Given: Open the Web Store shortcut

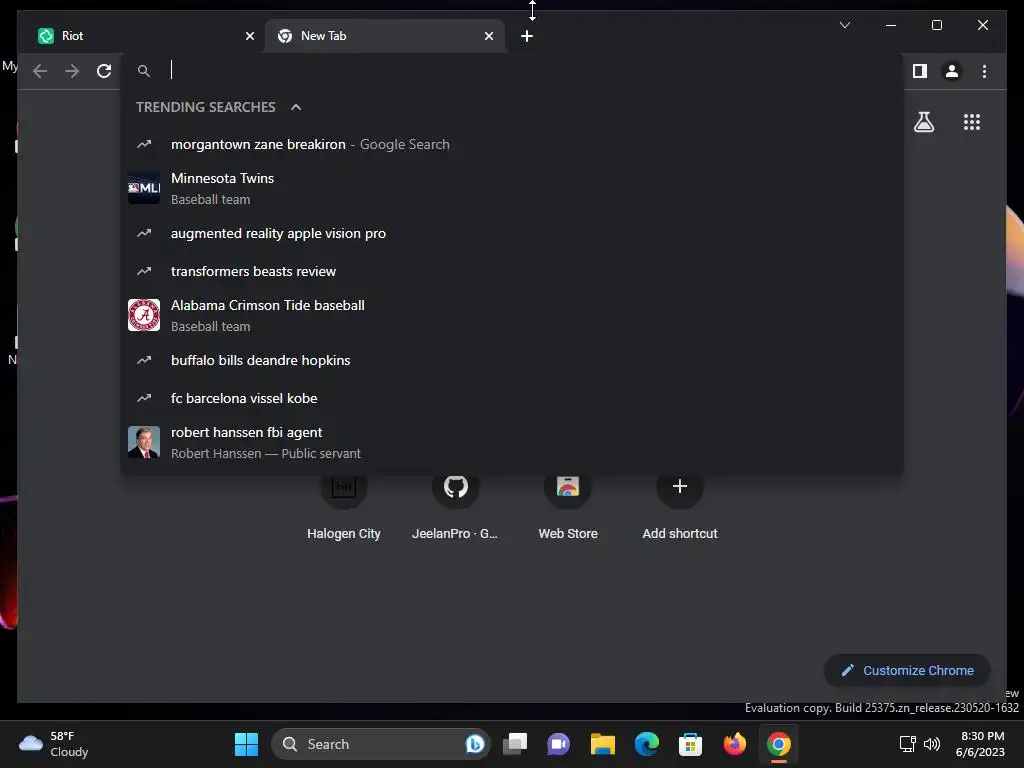Looking at the screenshot, I should [568, 506].
